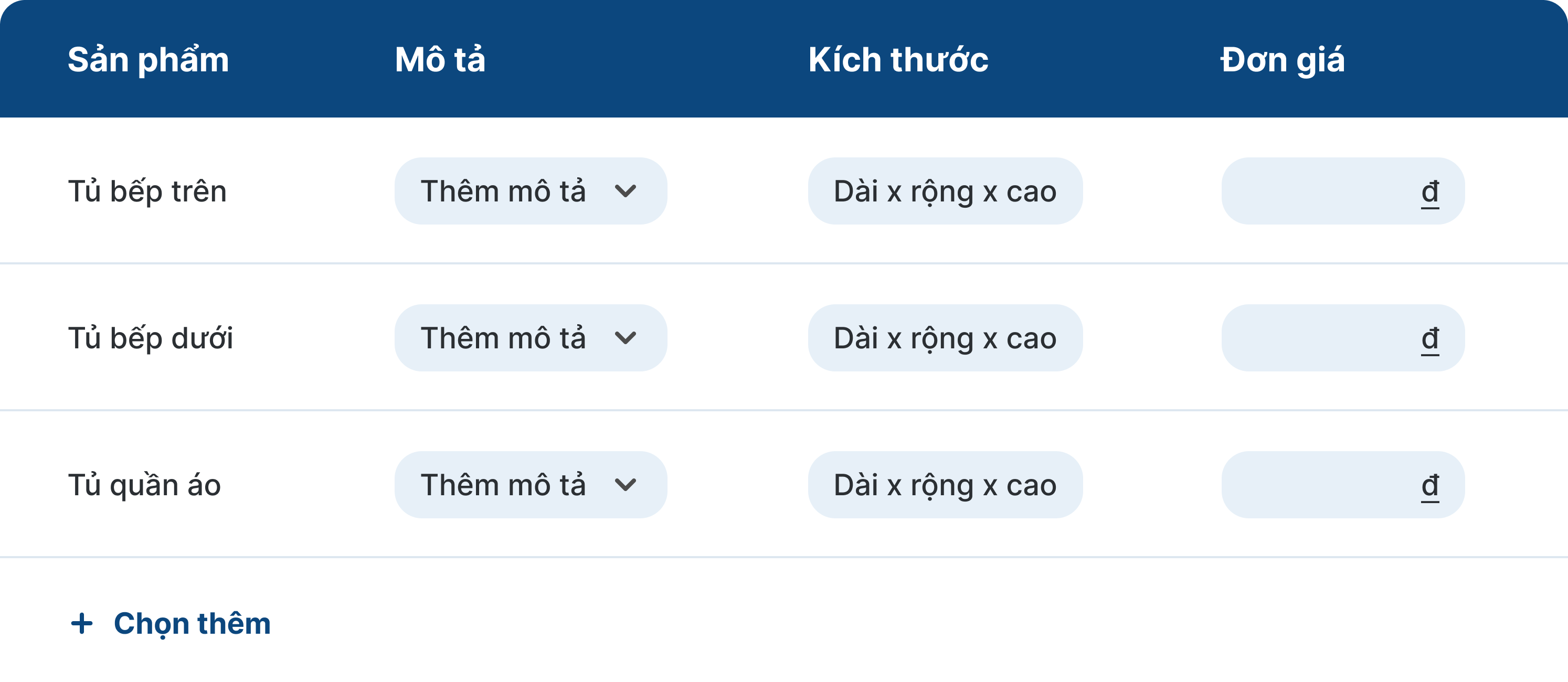Focus the size field for Tủ bếp trên
This screenshot has width=1568, height=682.
[945, 191]
